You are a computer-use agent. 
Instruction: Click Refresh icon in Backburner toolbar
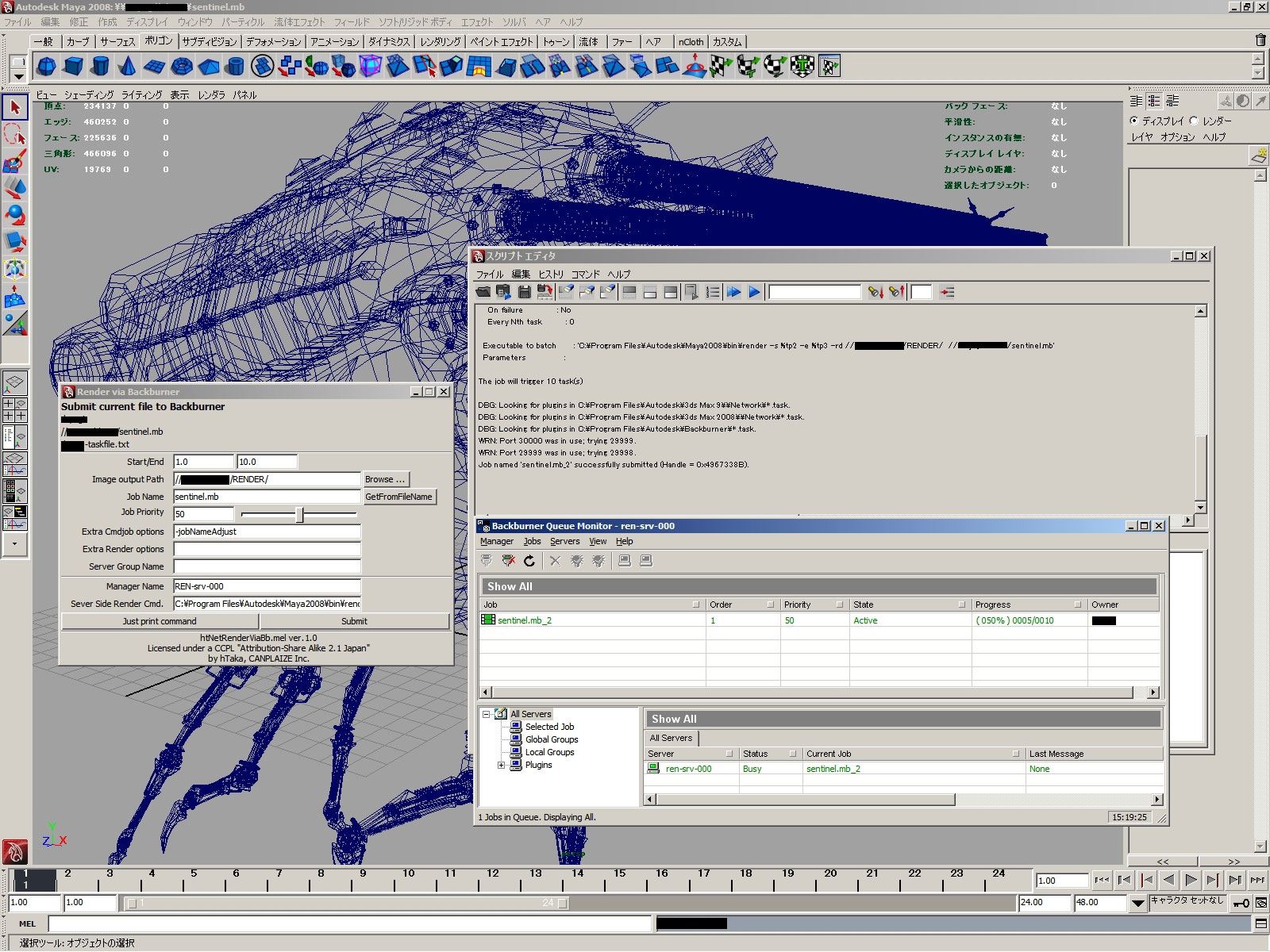pyautogui.click(x=529, y=561)
